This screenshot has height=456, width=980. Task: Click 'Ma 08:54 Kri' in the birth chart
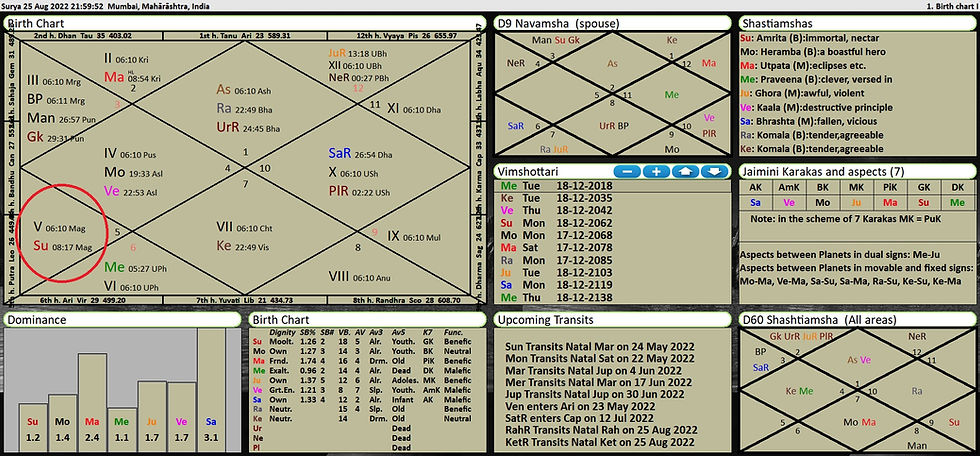coord(132,77)
